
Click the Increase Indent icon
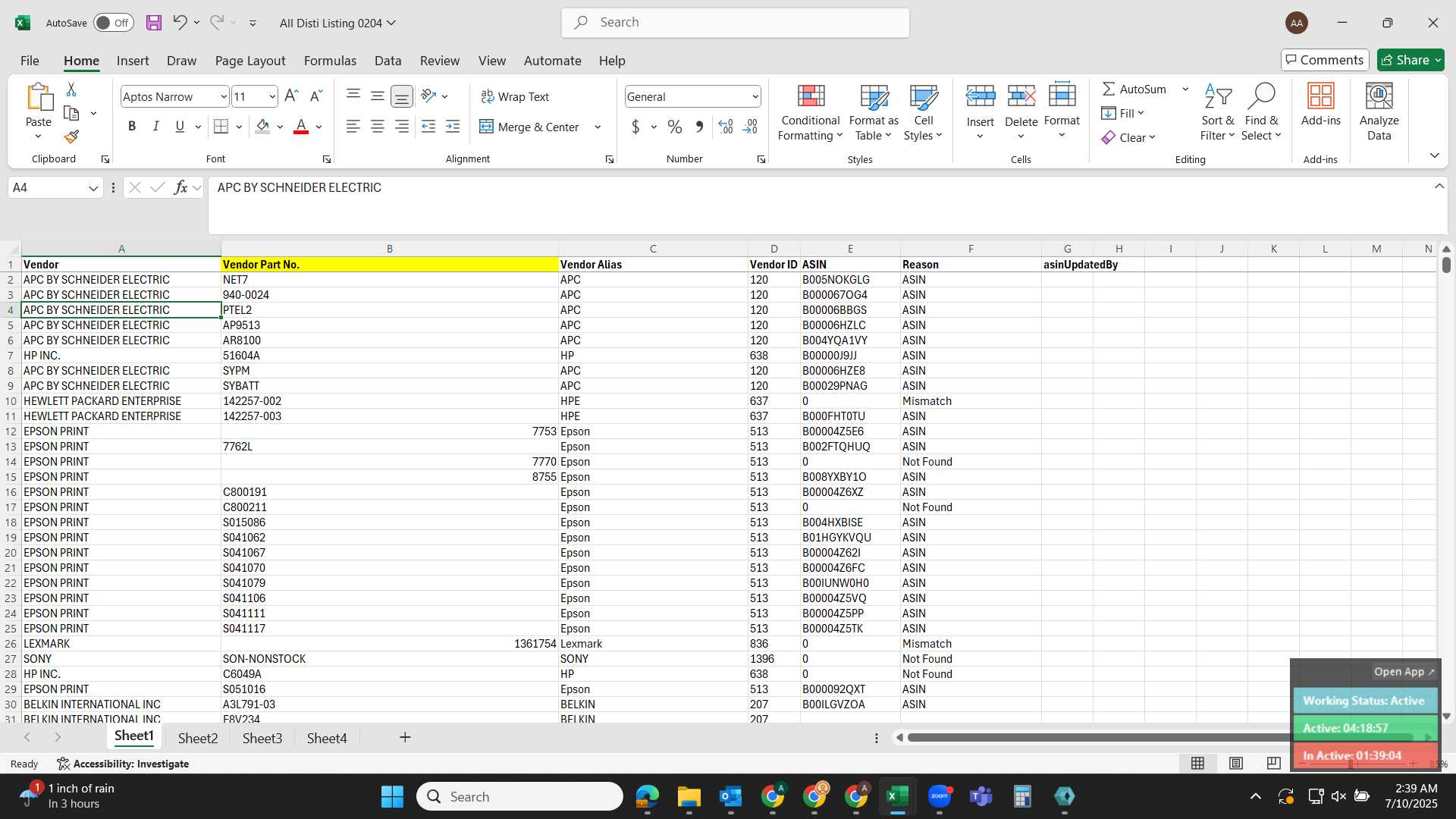point(453,127)
